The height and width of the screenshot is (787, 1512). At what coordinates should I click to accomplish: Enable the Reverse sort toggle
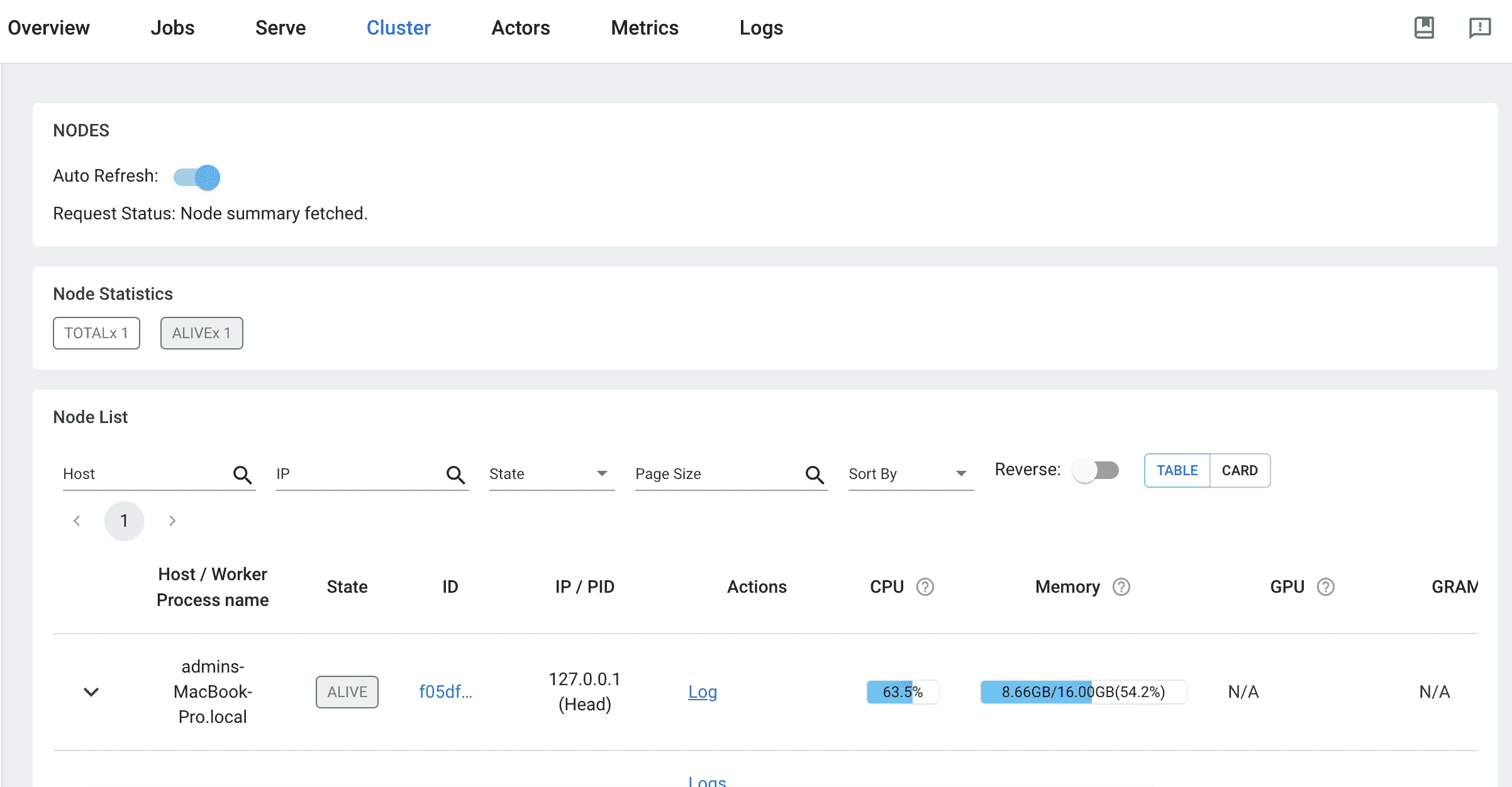coord(1096,470)
